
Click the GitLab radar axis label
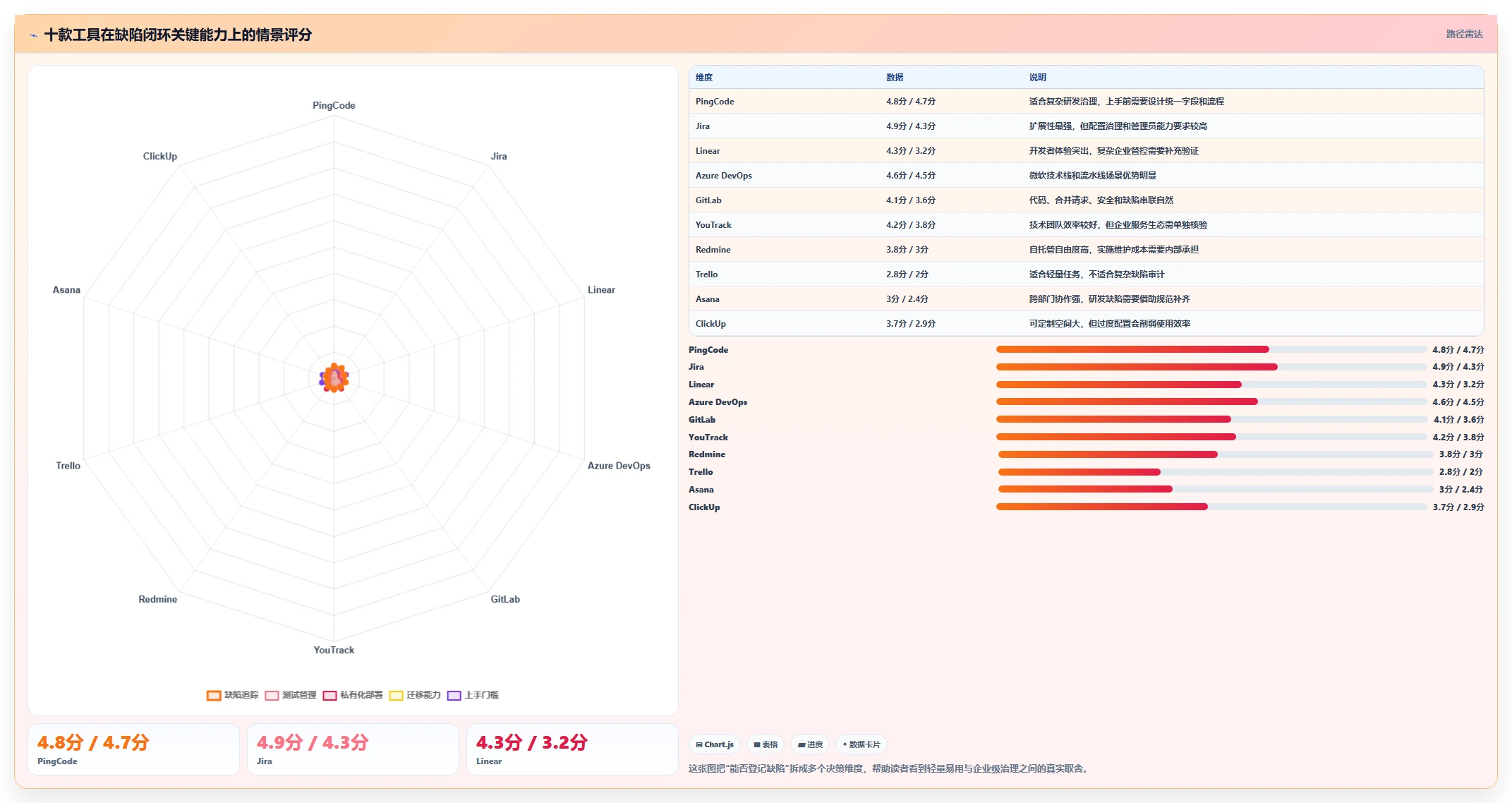point(505,599)
